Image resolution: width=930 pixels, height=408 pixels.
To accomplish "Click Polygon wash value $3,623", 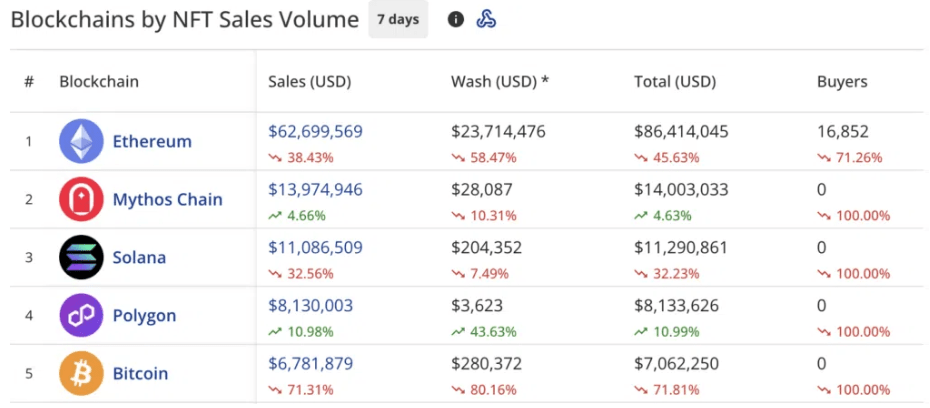I will pyautogui.click(x=477, y=305).
